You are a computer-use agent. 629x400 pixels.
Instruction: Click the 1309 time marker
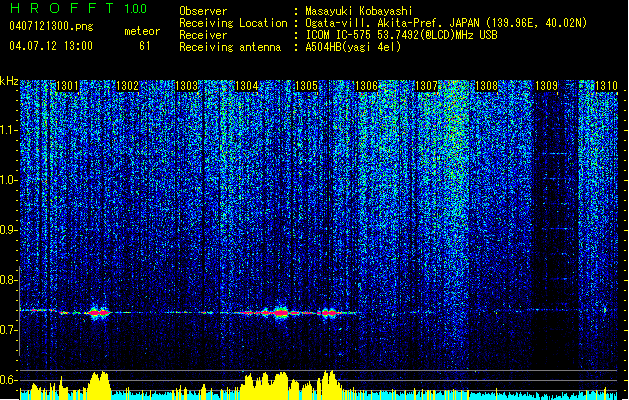click(546, 86)
